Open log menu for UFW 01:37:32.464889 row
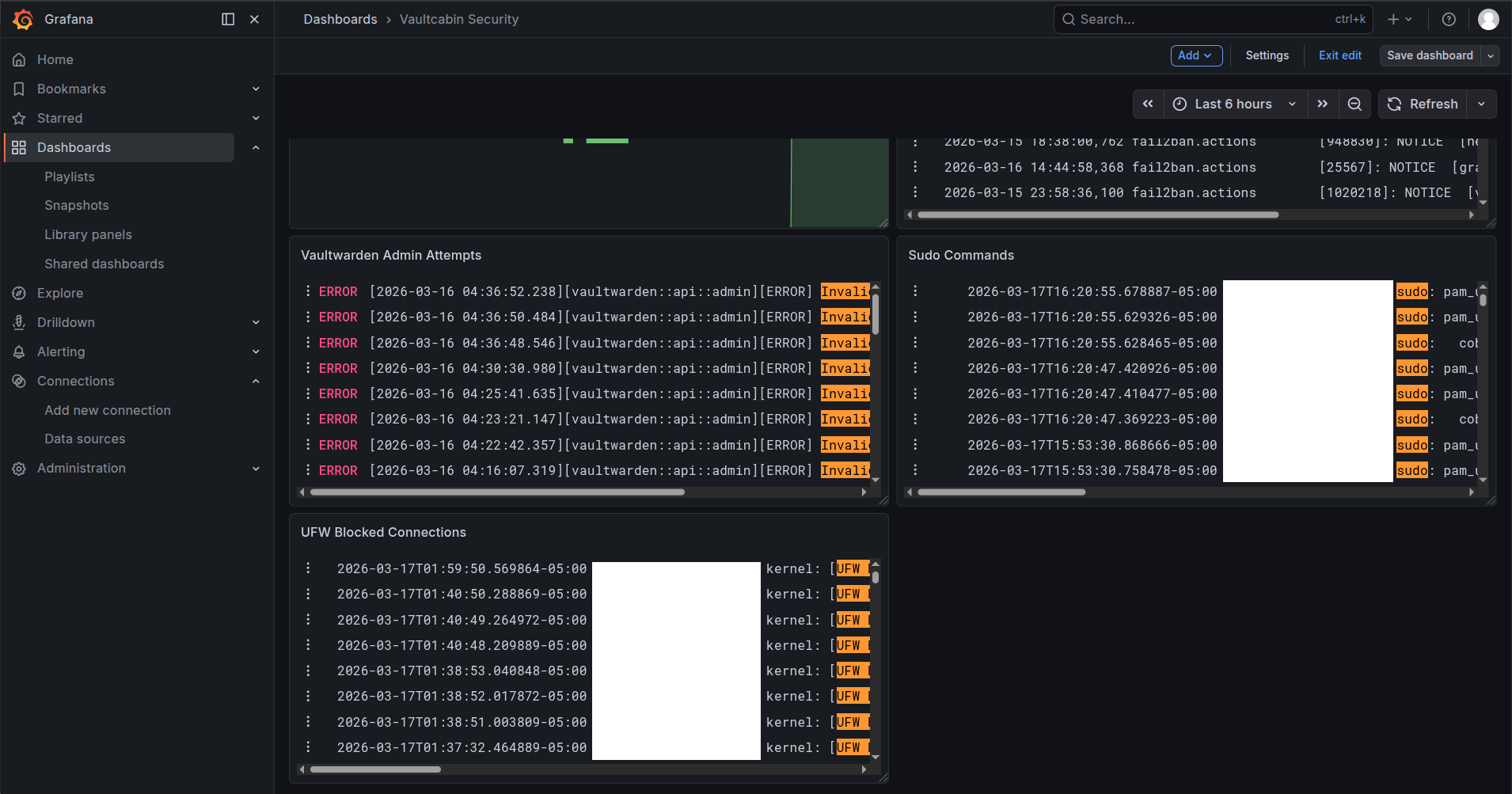The width and height of the screenshot is (1512, 794). [308, 747]
